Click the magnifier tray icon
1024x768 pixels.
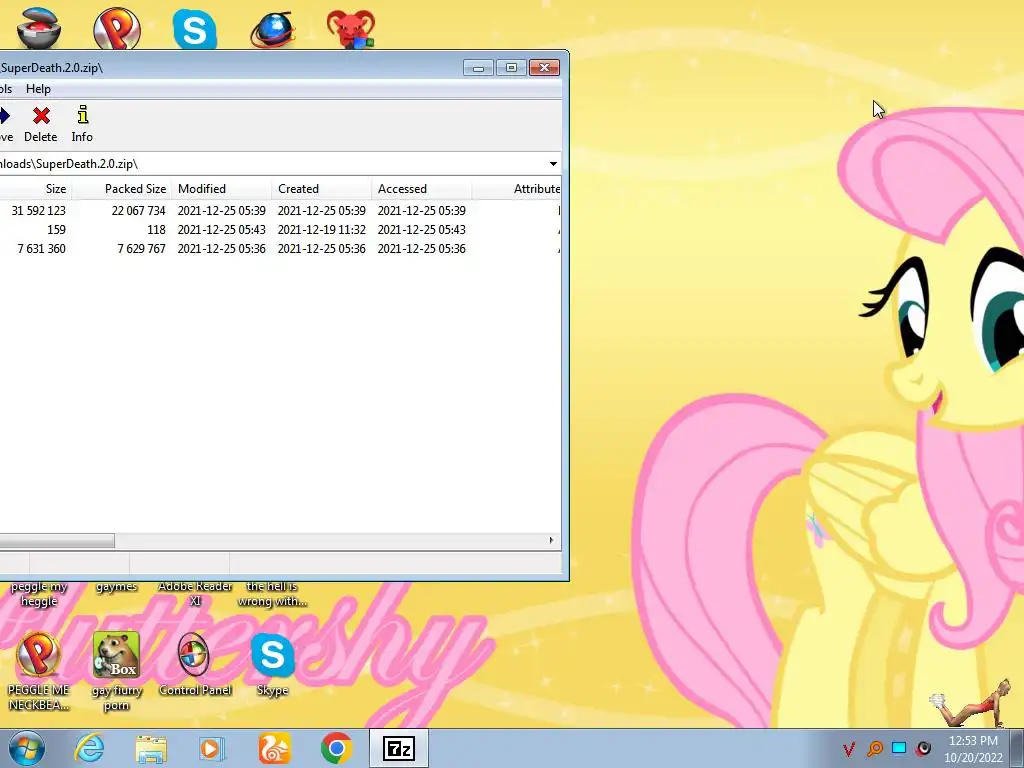tap(874, 748)
